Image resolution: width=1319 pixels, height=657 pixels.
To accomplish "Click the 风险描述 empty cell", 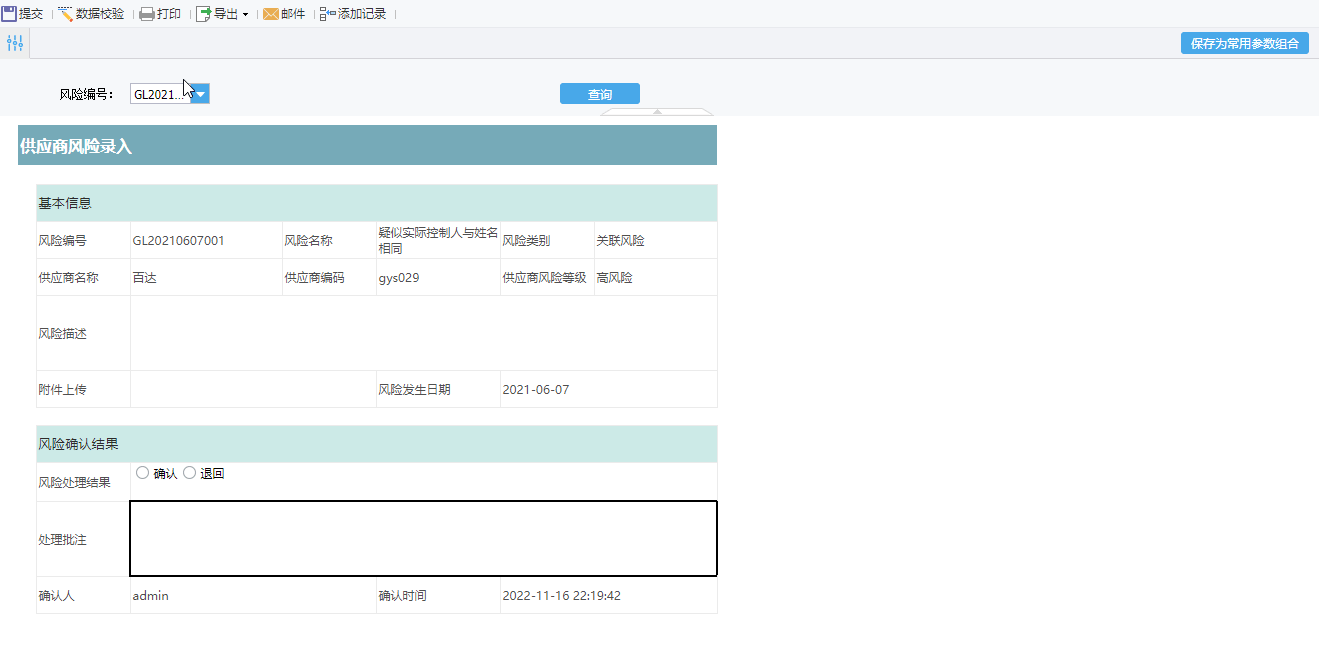I will click(423, 333).
